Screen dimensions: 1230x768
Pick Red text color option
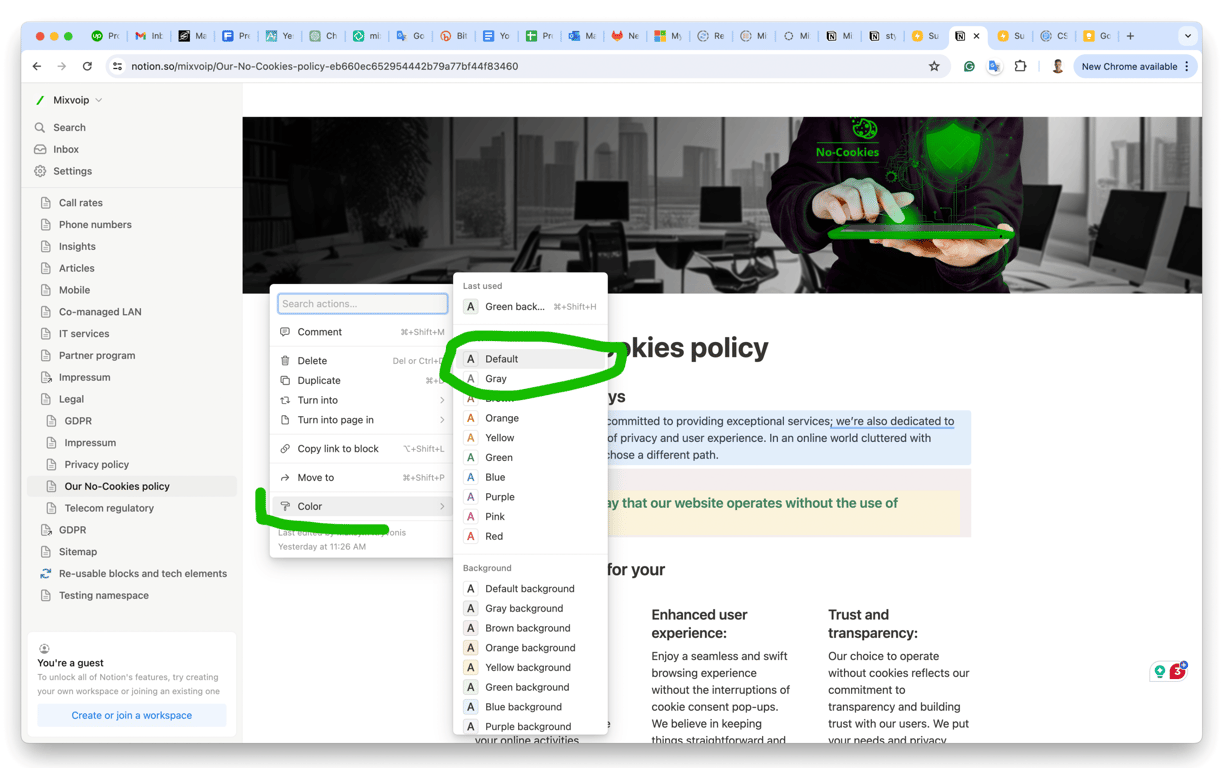(530, 536)
